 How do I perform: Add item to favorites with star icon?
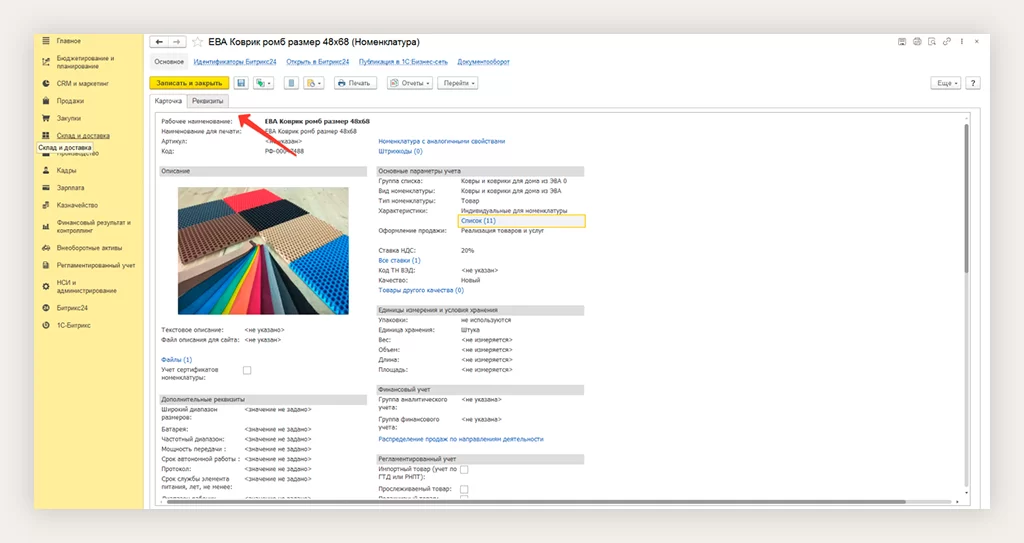point(197,42)
